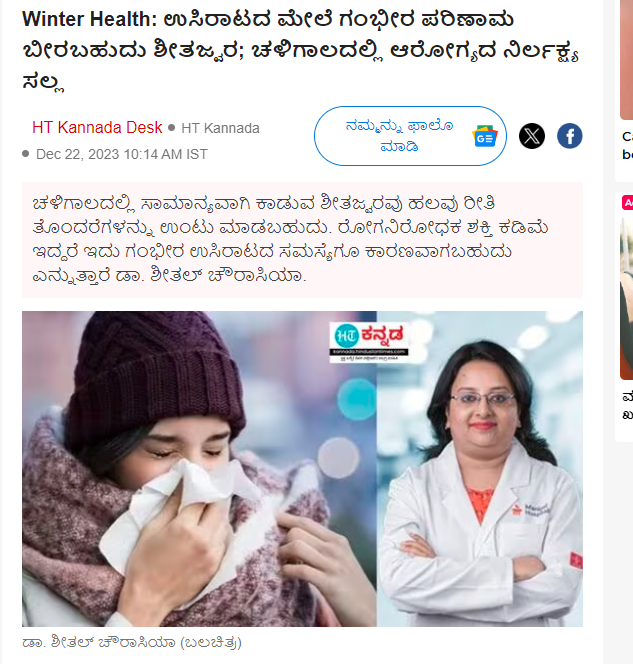Click the hospital badge on doctor's coat
633x664 pixels.
(530, 509)
